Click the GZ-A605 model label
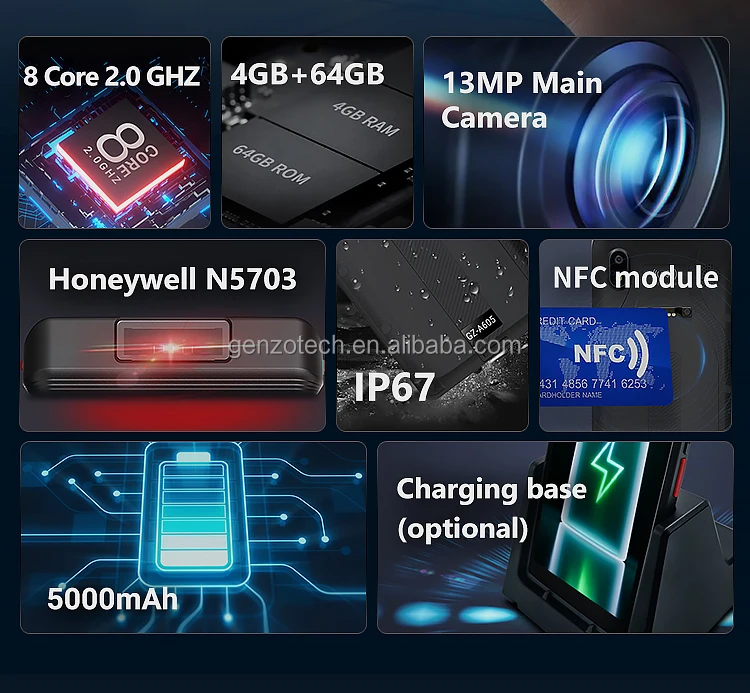 pos(481,328)
